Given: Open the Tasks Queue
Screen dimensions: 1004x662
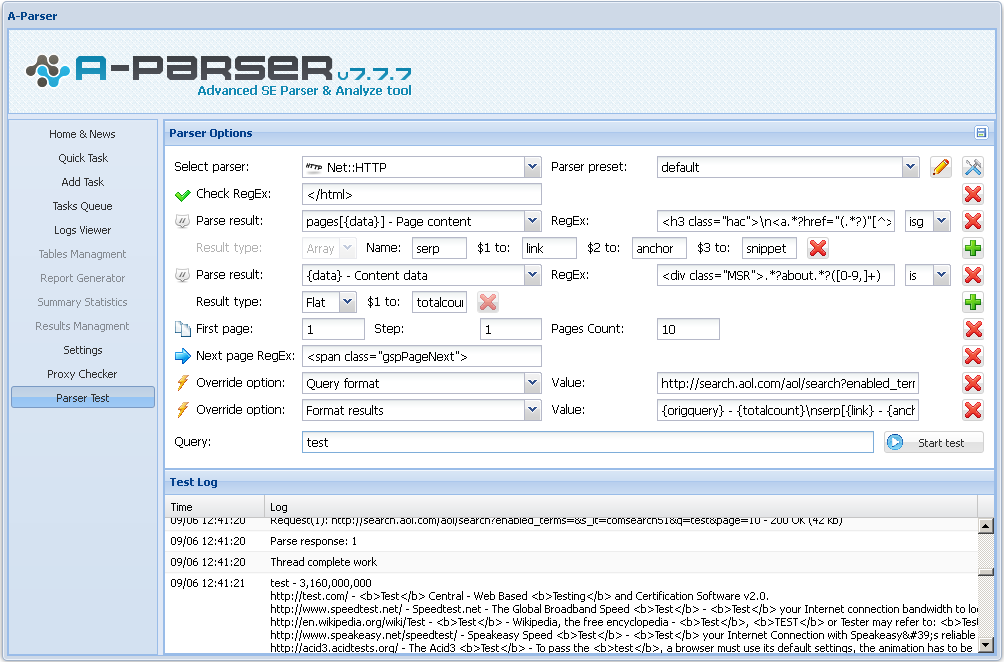Looking at the screenshot, I should tap(83, 206).
